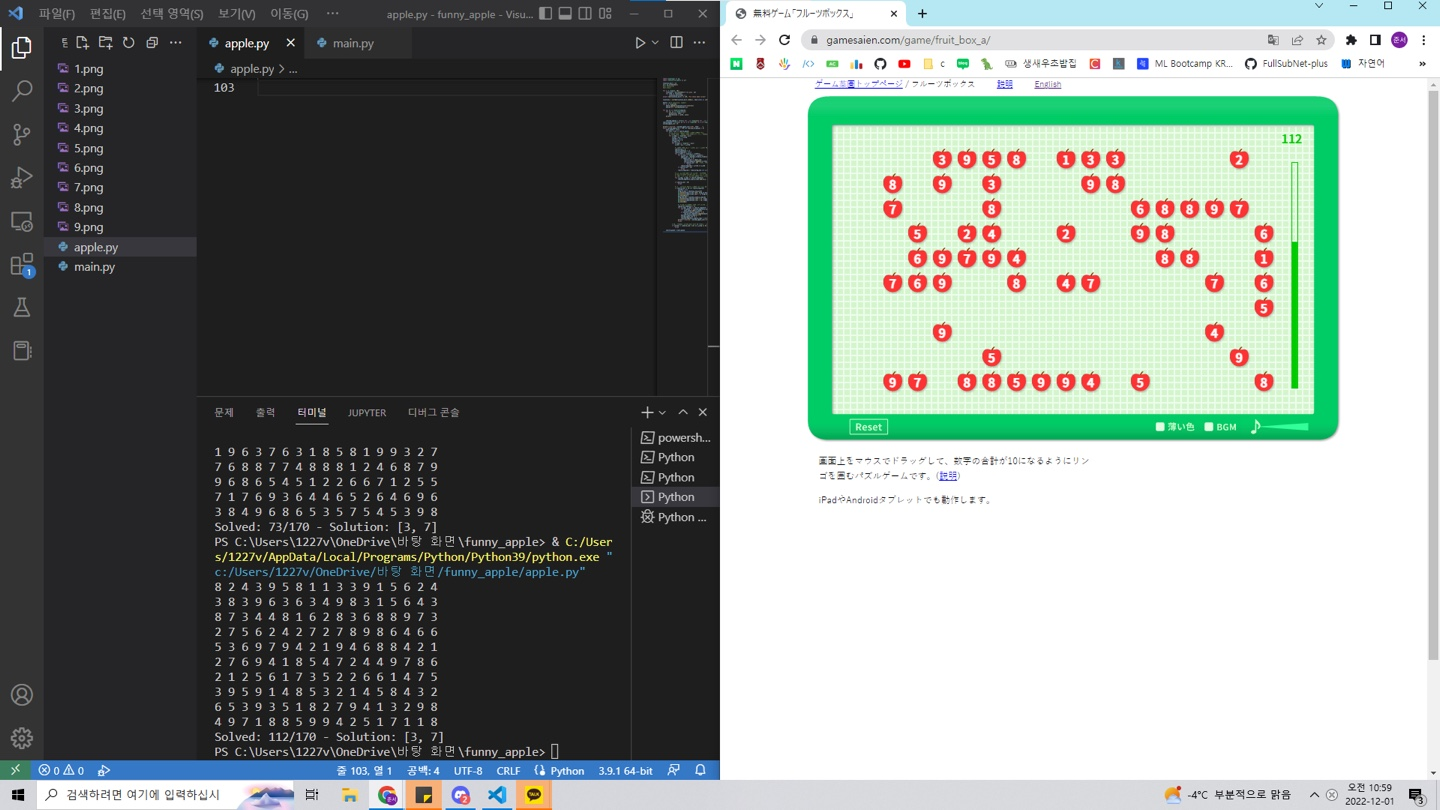
Task: Create a new folder in Explorer toolbar
Action: click(x=105, y=43)
